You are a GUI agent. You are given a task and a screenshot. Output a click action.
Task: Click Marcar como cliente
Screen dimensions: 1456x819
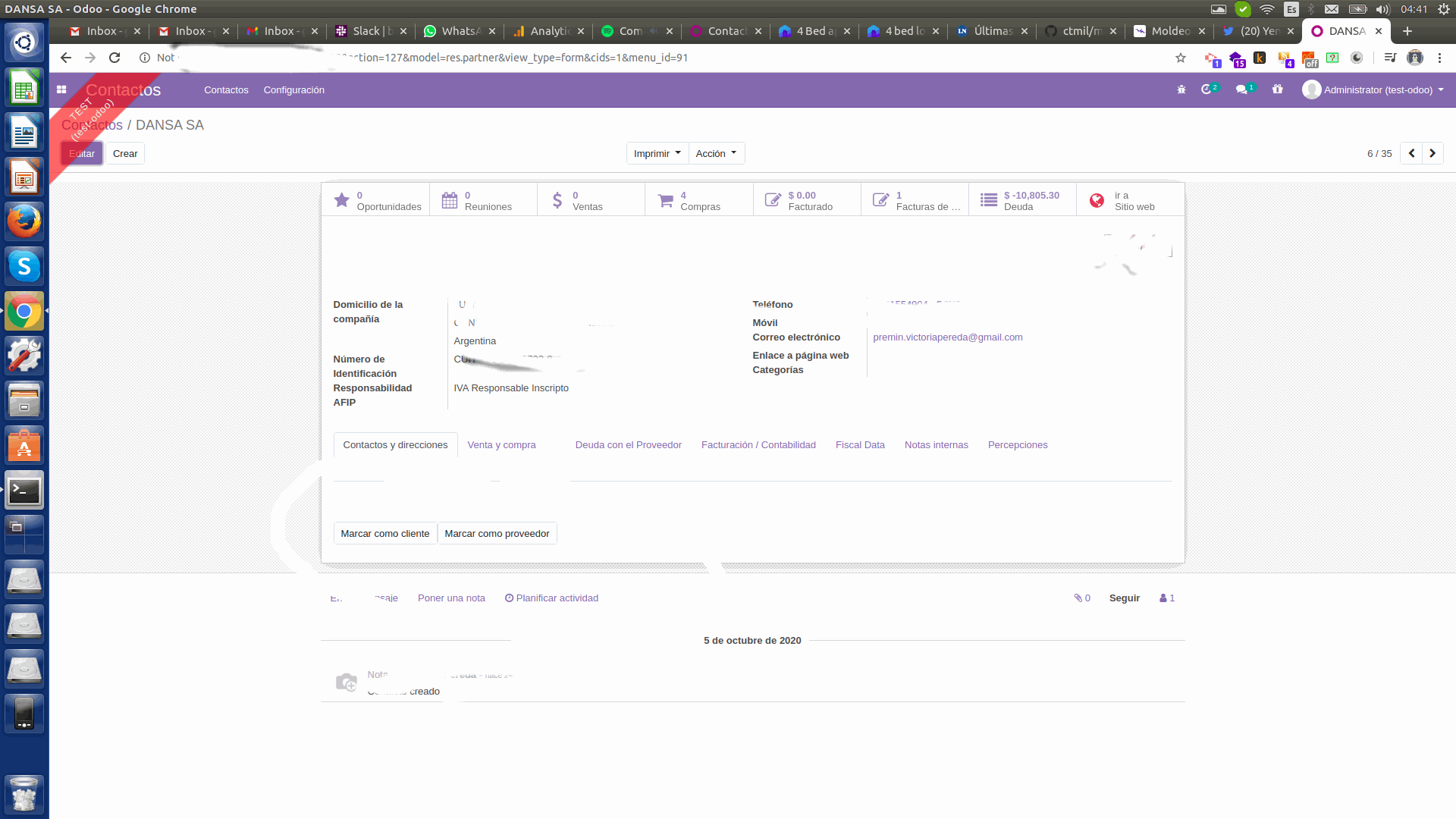point(385,534)
